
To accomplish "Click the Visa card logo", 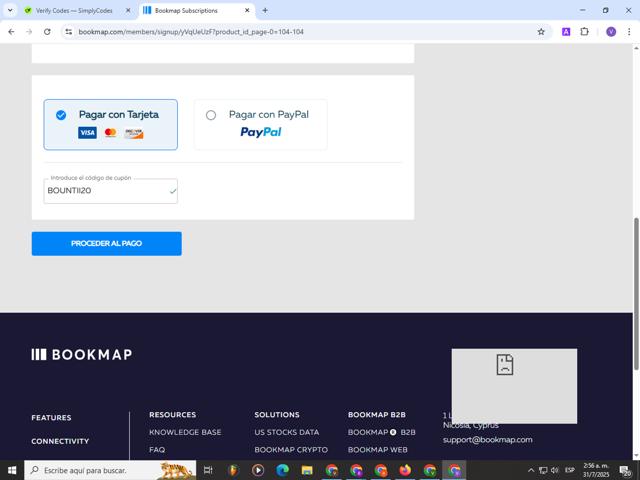I will [x=87, y=133].
